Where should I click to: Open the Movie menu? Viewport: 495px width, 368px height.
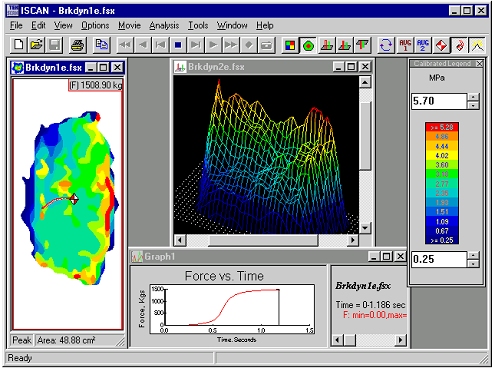coord(129,25)
